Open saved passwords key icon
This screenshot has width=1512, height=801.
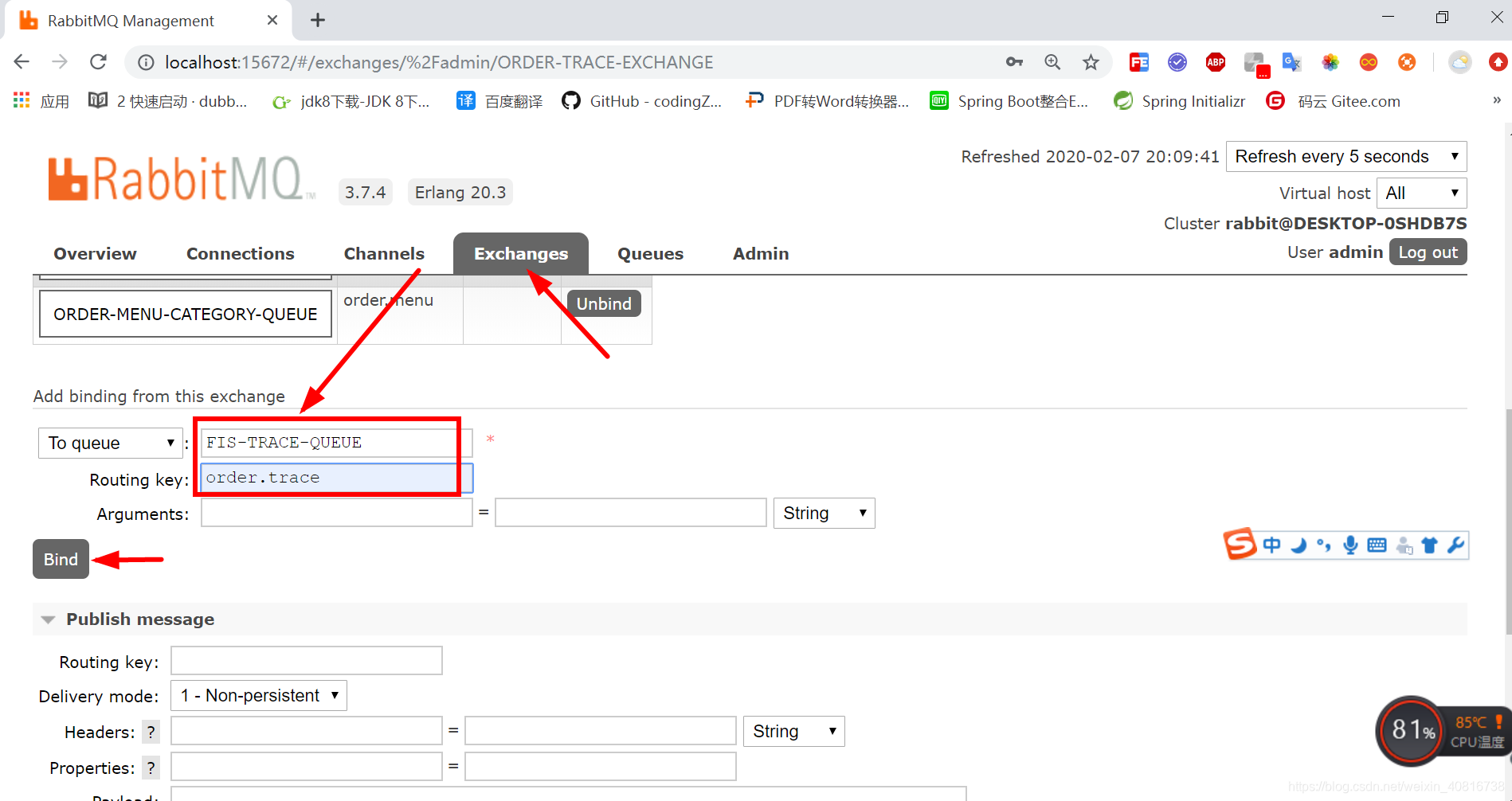point(1014,62)
